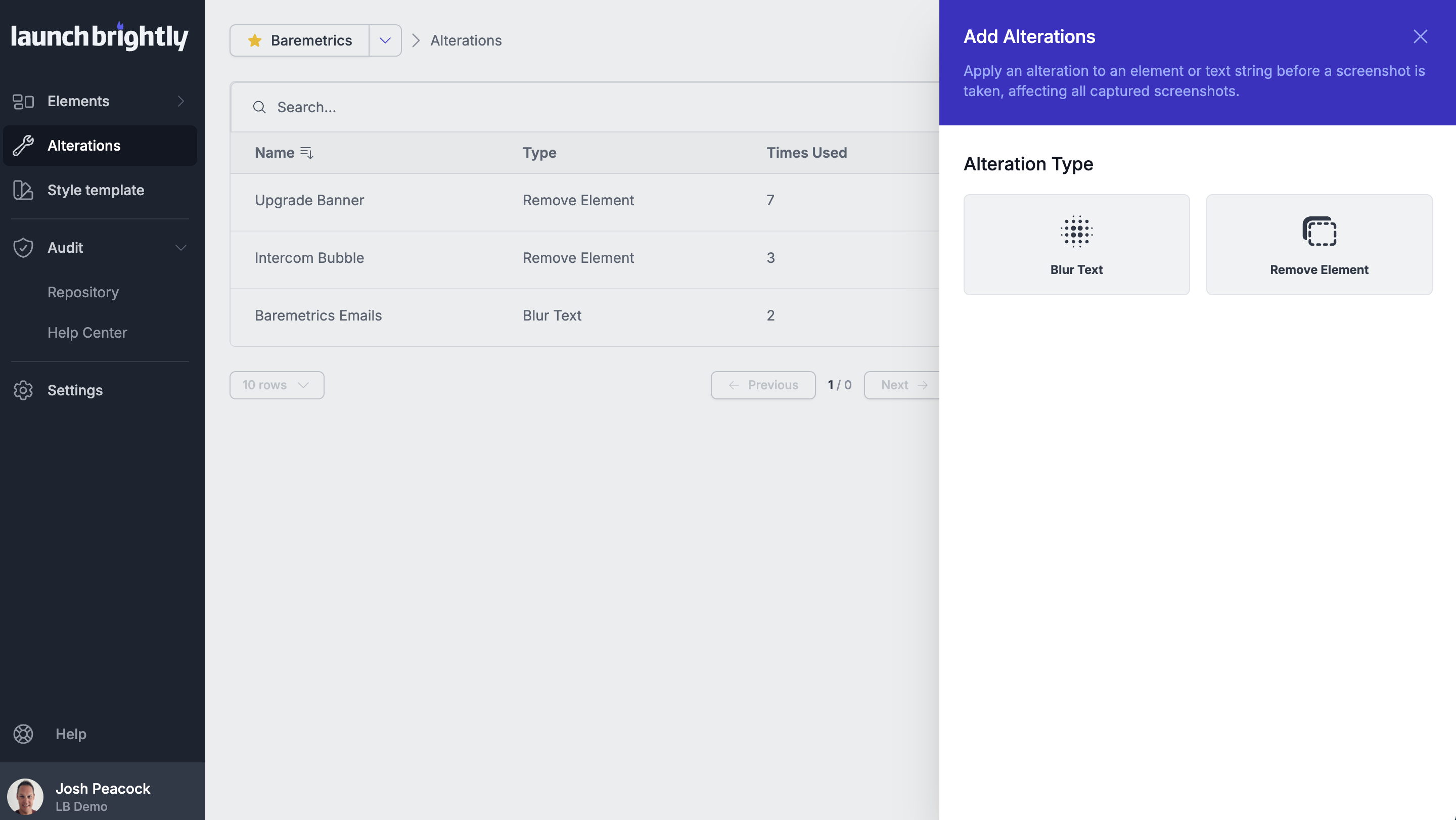Click the Add Alterations panel title
The width and height of the screenshot is (1456, 820).
coord(1029,37)
